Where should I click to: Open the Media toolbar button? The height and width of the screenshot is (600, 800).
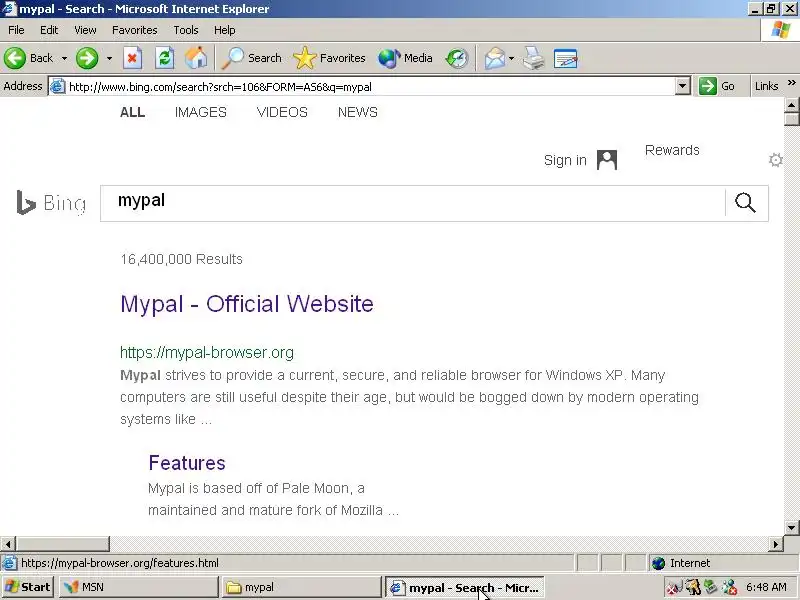click(x=405, y=58)
